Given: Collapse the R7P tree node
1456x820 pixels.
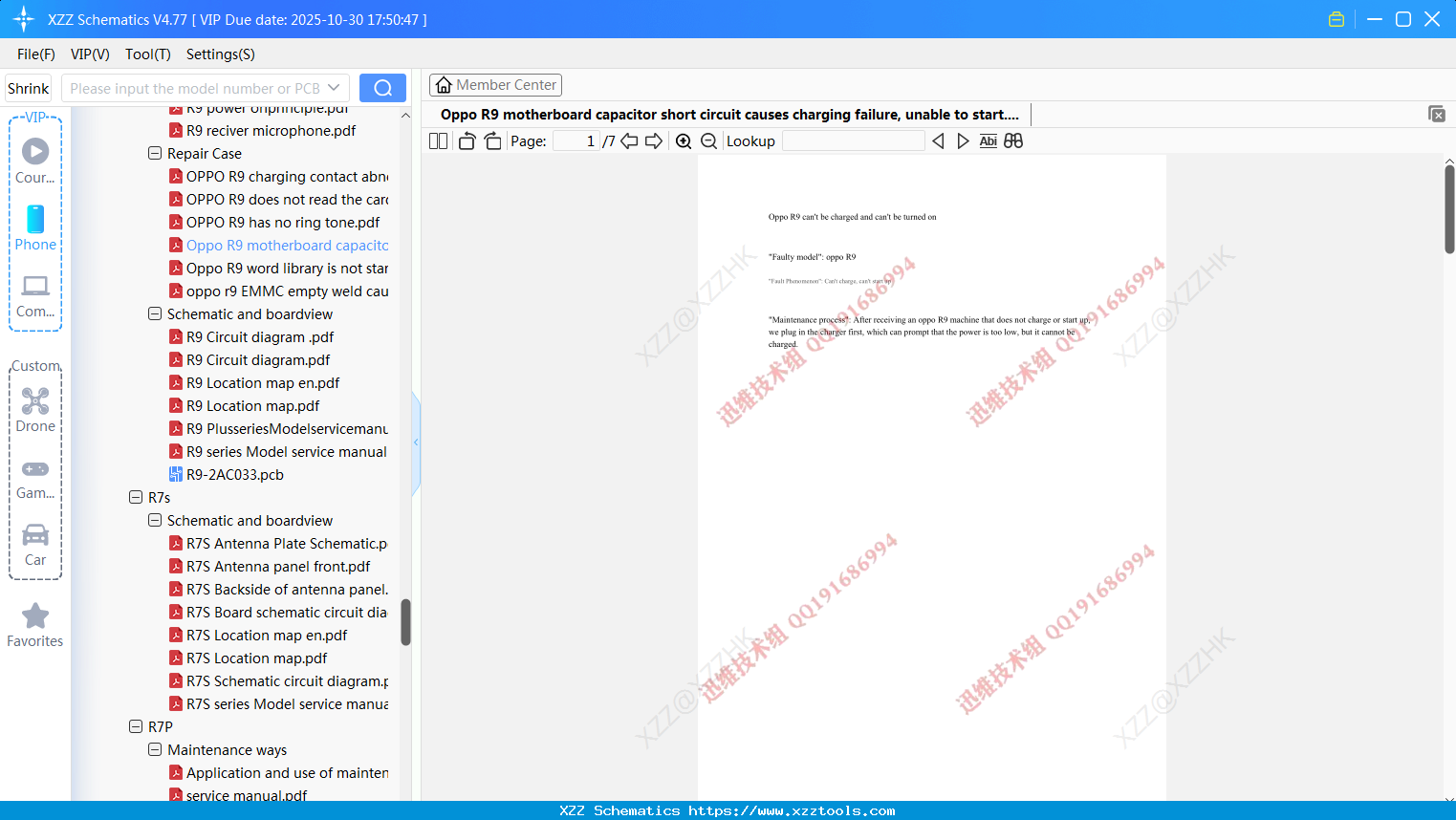Looking at the screenshot, I should (x=136, y=726).
